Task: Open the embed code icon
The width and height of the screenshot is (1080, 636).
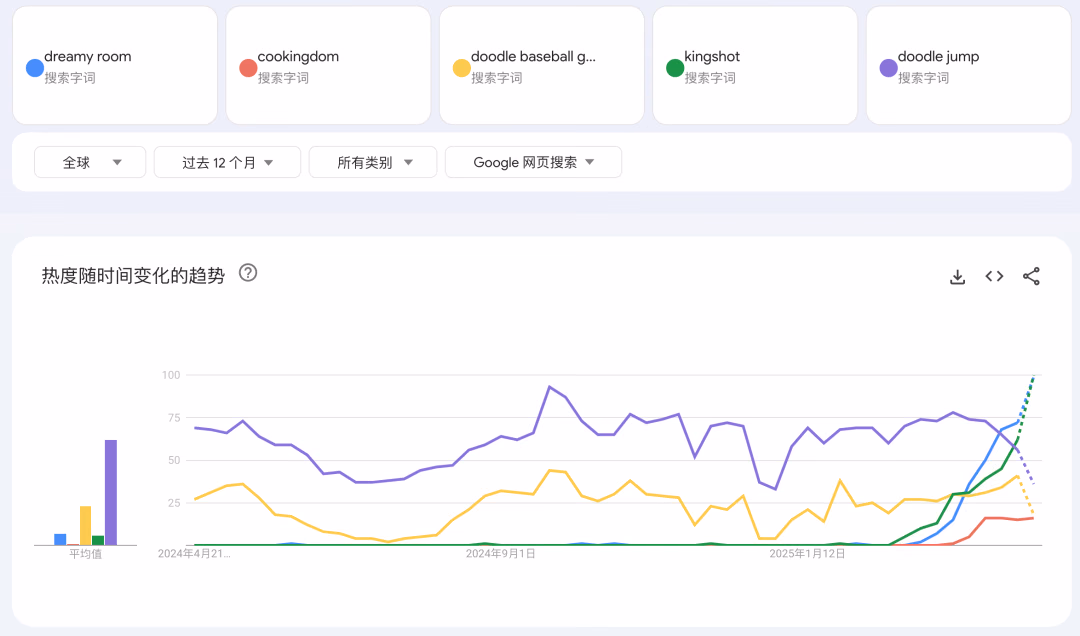Action: tap(994, 276)
